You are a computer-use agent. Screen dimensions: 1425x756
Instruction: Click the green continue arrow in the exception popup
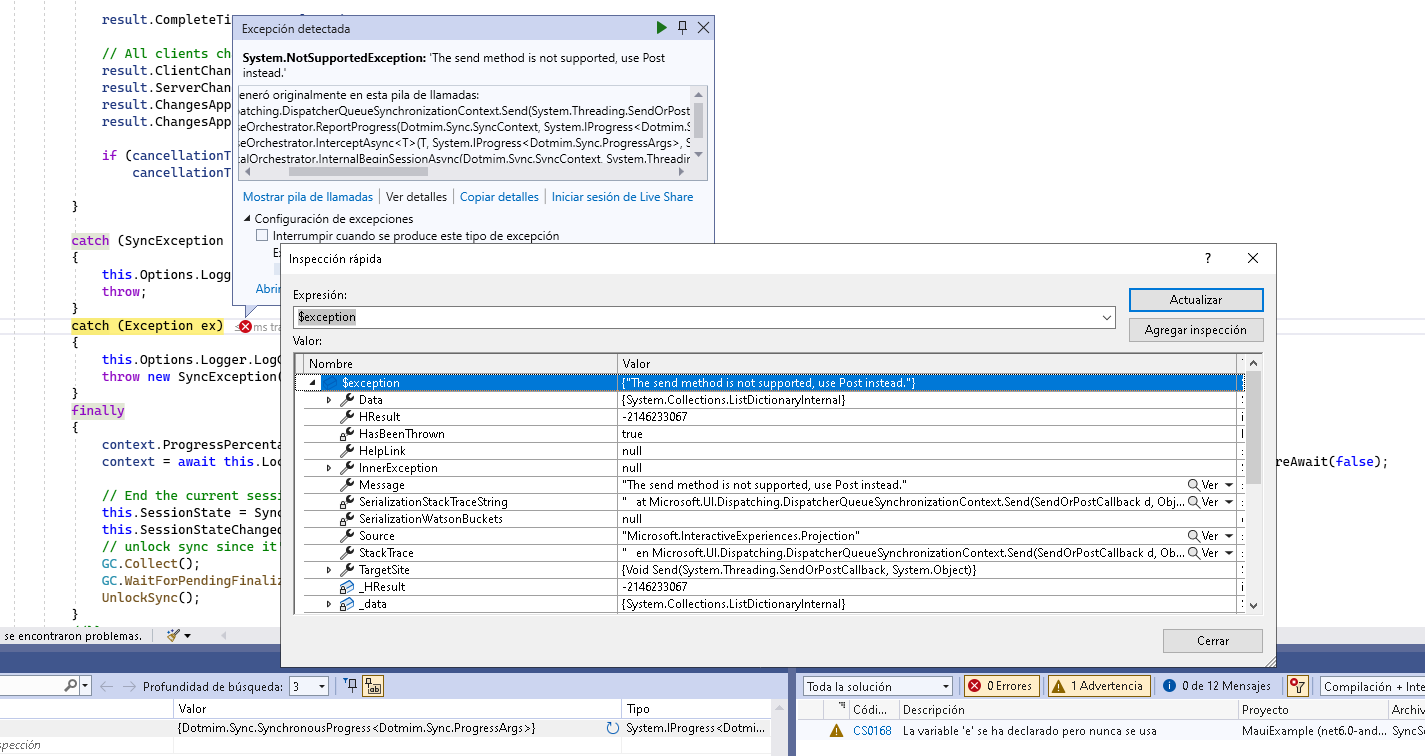click(x=661, y=27)
